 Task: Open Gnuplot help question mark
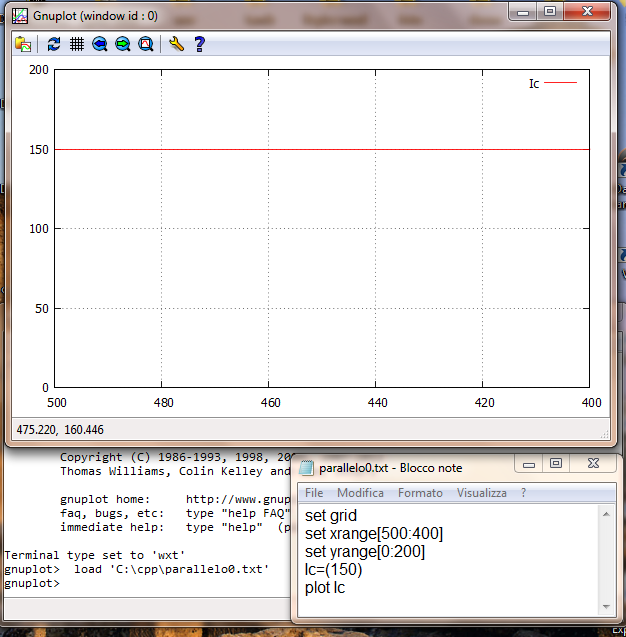(x=199, y=44)
